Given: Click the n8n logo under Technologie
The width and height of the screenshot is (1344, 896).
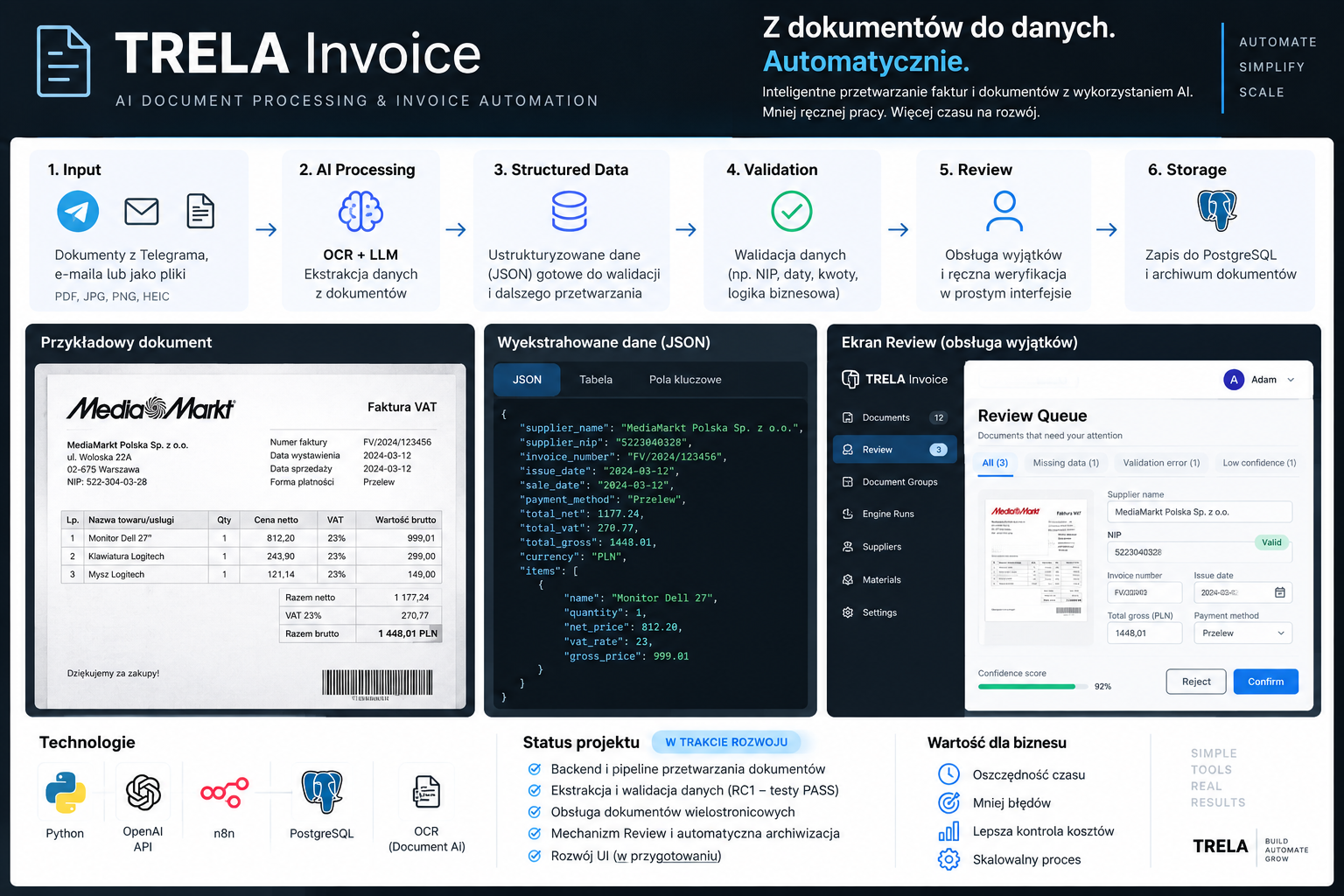Looking at the screenshot, I should click(225, 793).
